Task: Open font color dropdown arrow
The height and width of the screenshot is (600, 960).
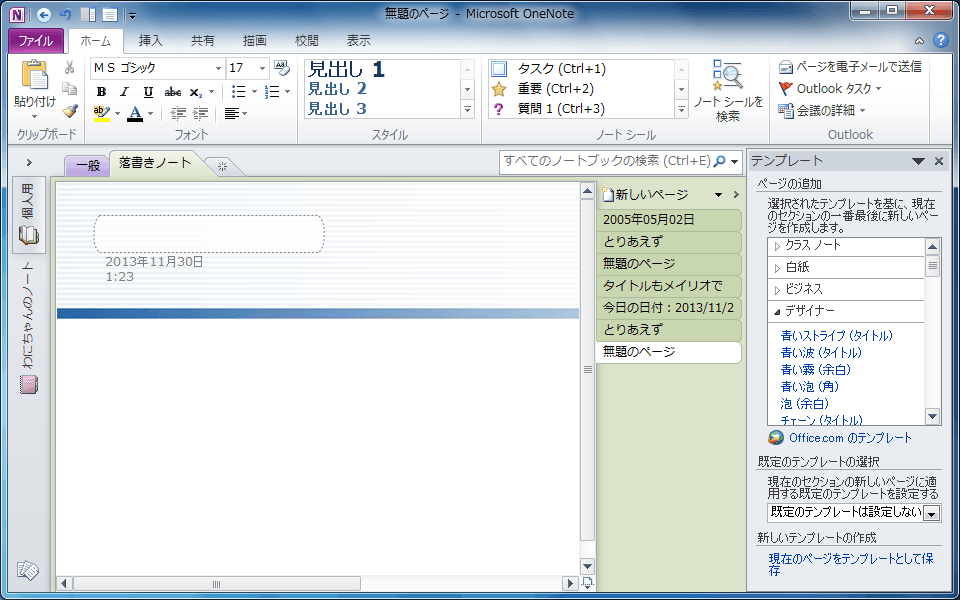Action: pyautogui.click(x=150, y=113)
